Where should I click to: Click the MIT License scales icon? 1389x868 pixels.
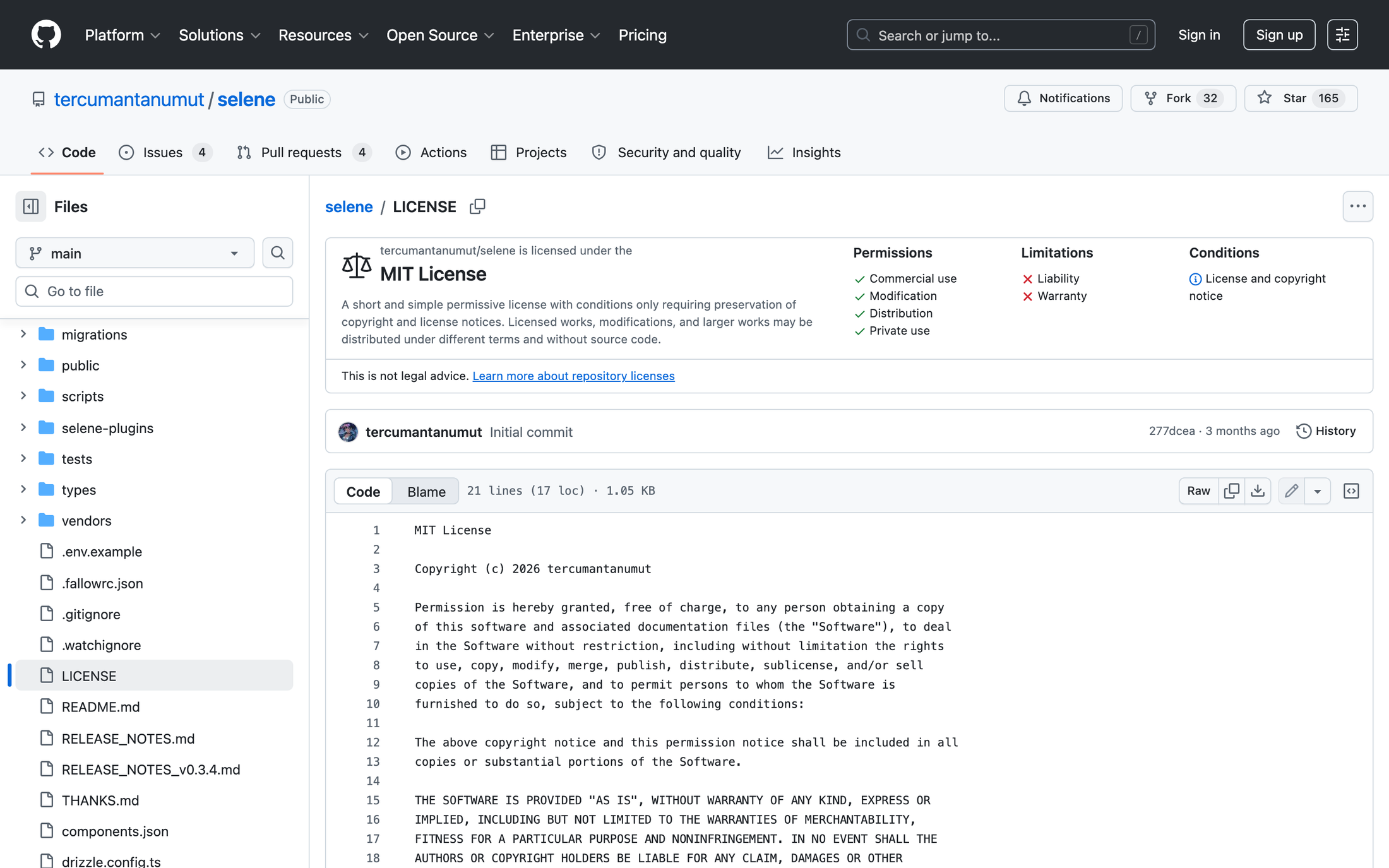(356, 266)
